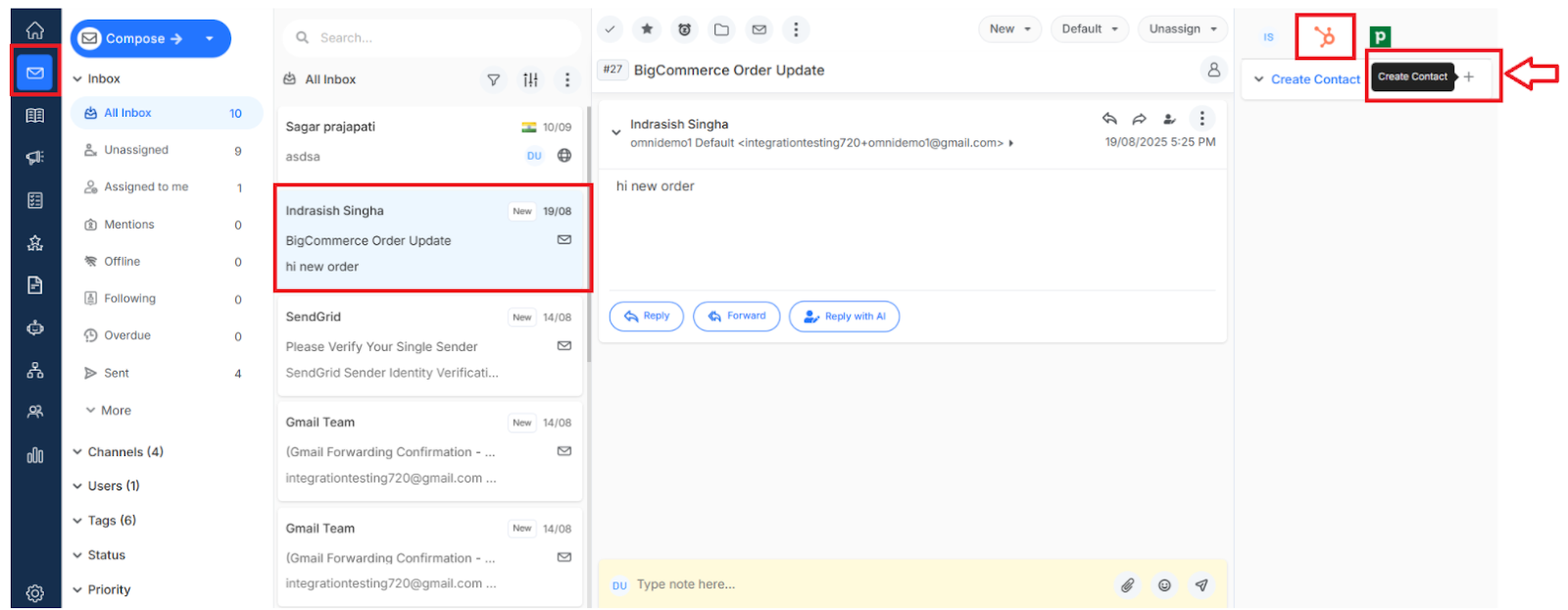This screenshot has width=1568, height=610.
Task: Click the attachment paperclip in note box
Action: (1128, 585)
